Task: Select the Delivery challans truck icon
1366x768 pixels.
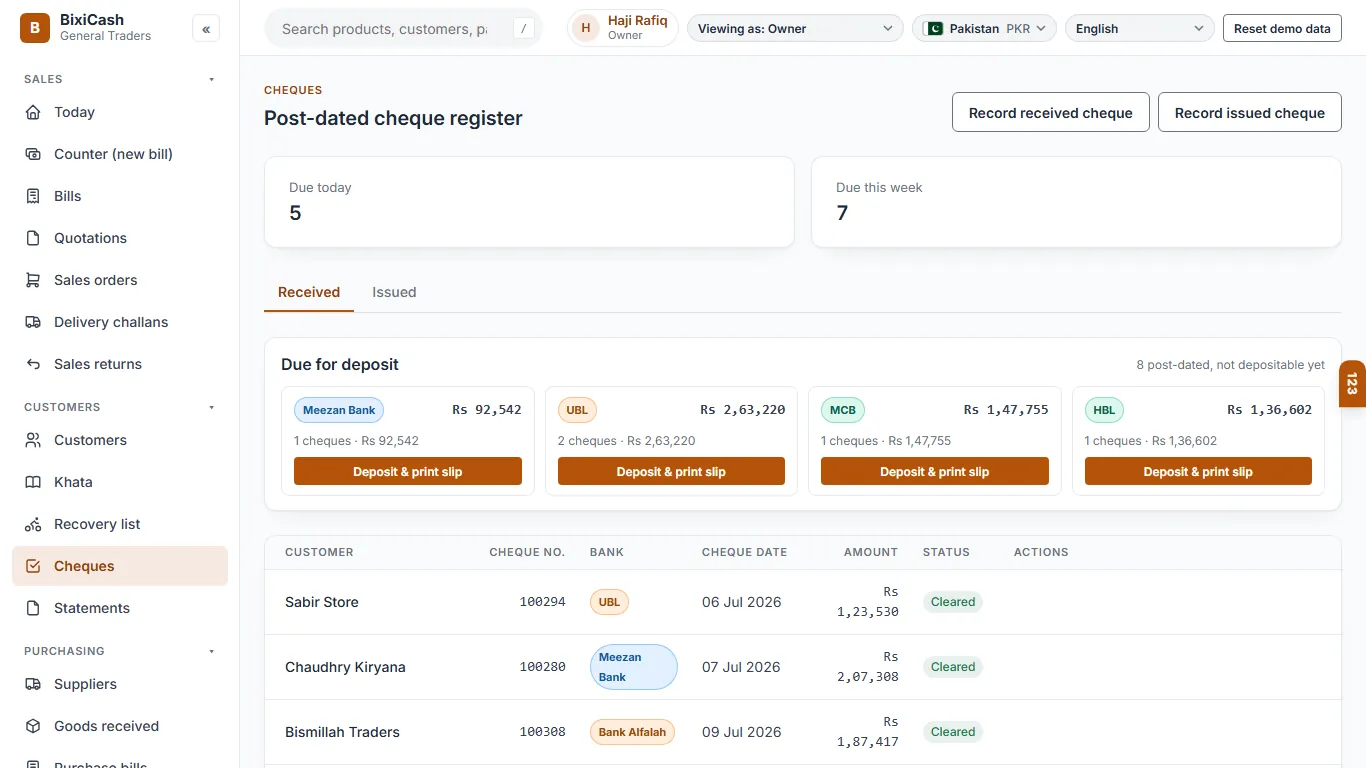Action: pos(33,322)
